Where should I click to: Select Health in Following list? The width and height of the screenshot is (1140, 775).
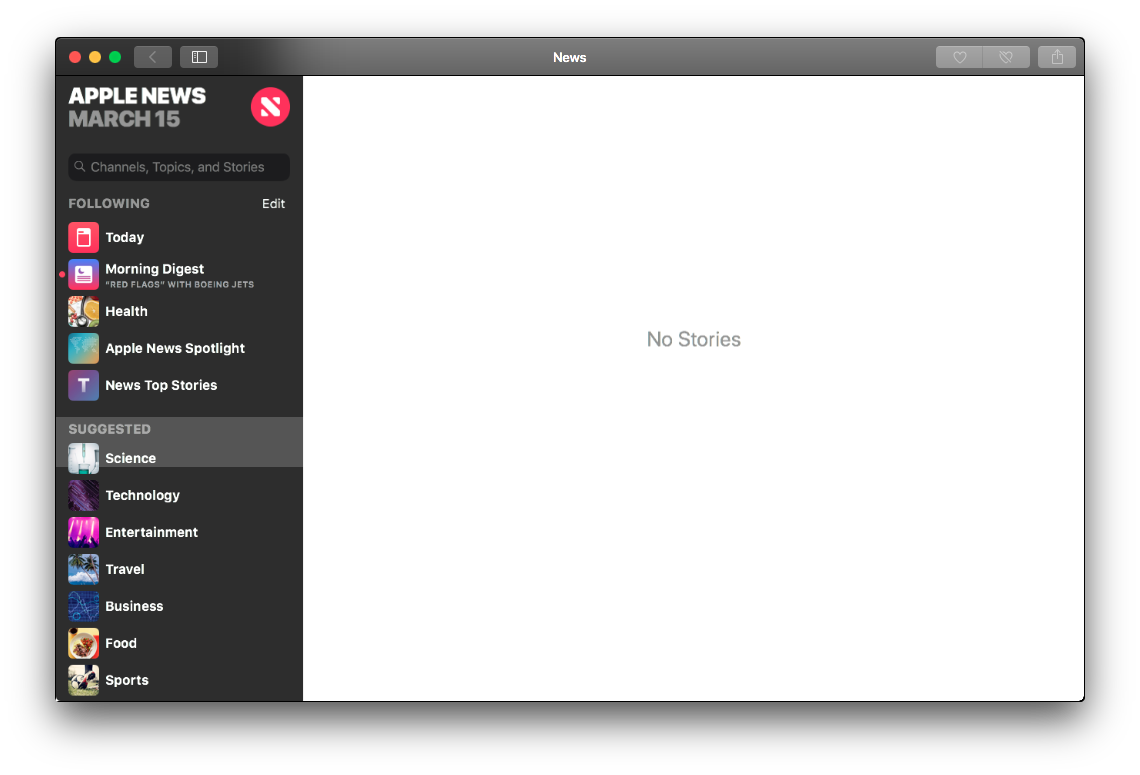(x=127, y=311)
